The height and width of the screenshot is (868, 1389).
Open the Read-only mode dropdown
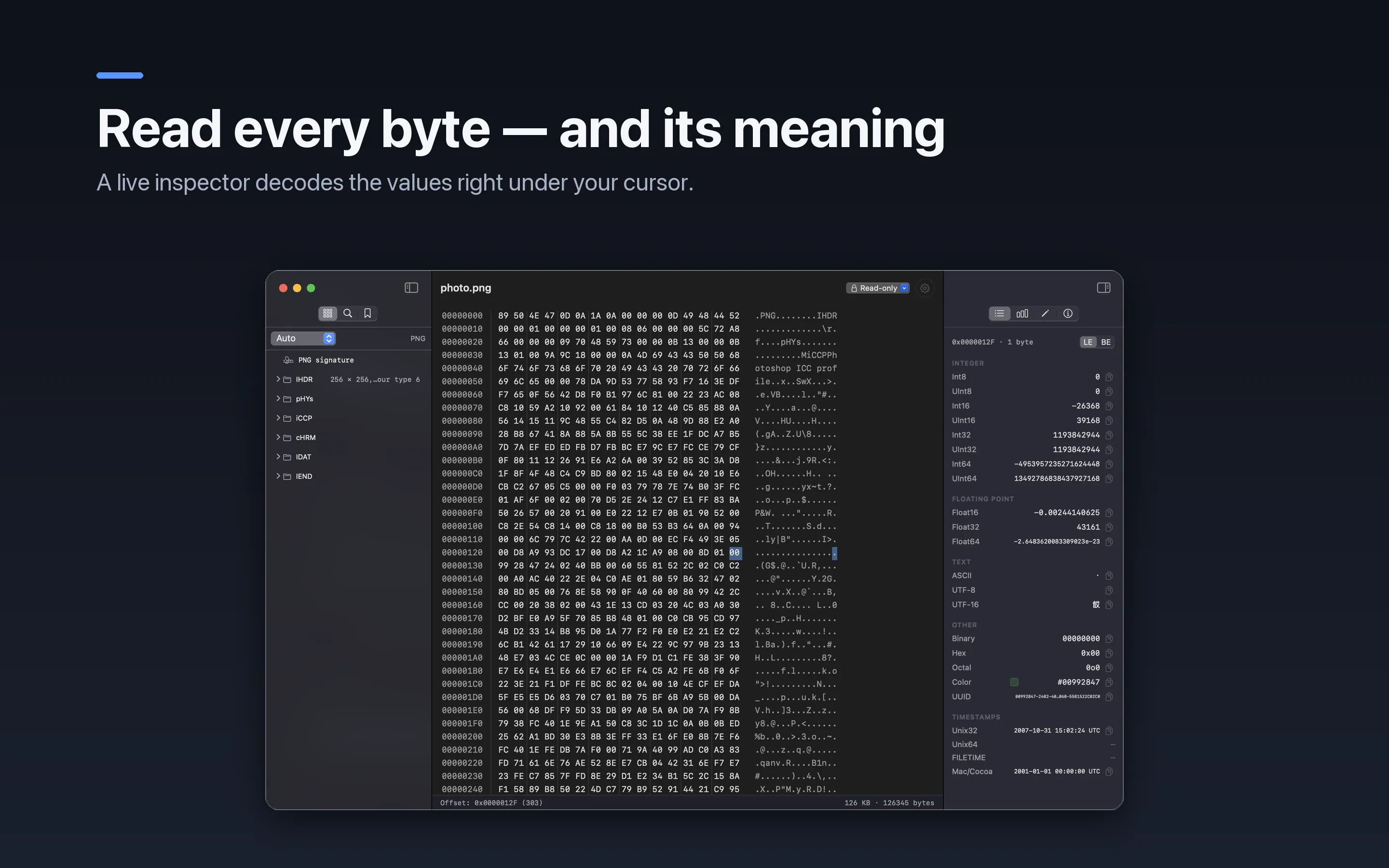point(878,288)
